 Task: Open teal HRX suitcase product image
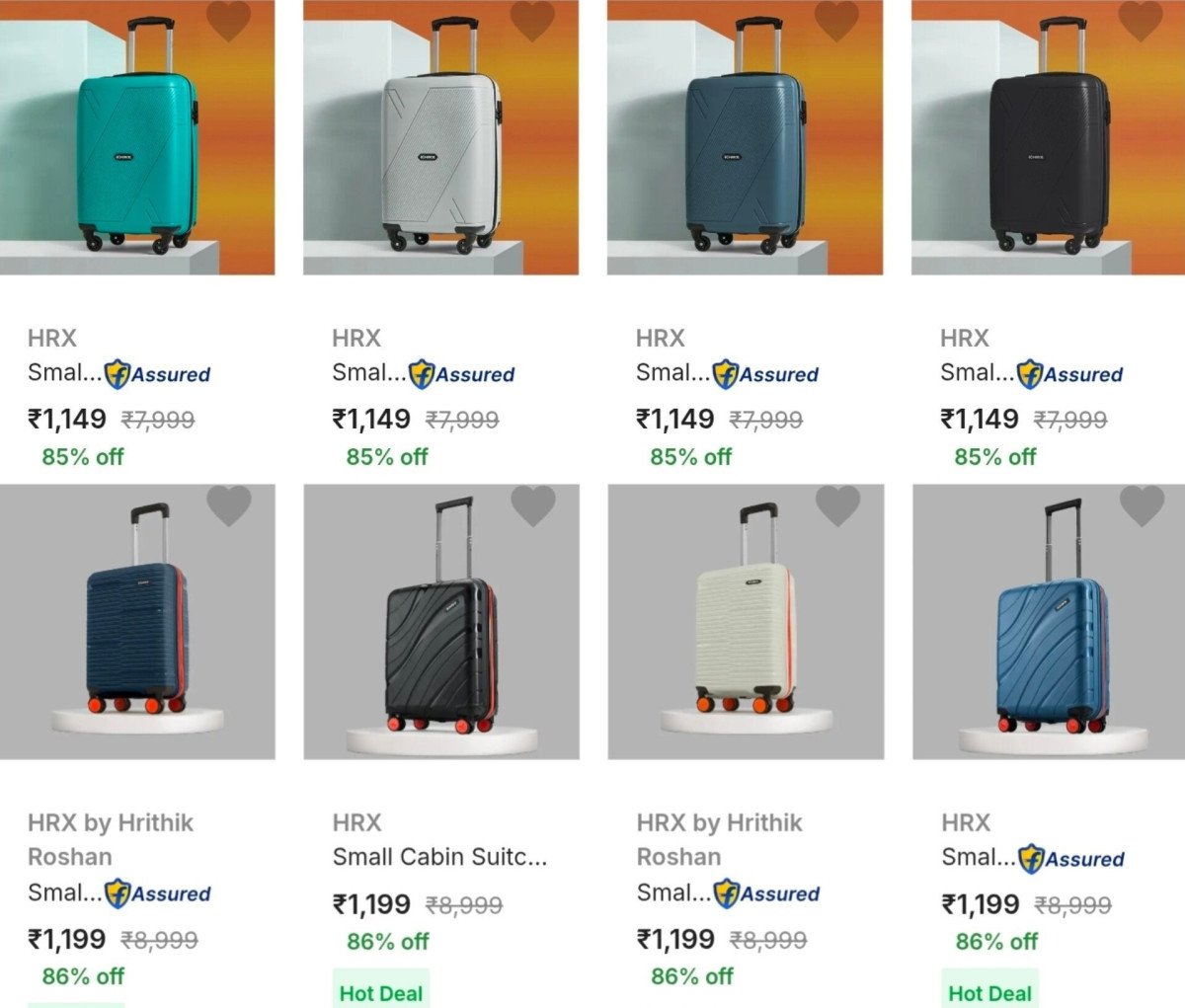pyautogui.click(x=136, y=148)
